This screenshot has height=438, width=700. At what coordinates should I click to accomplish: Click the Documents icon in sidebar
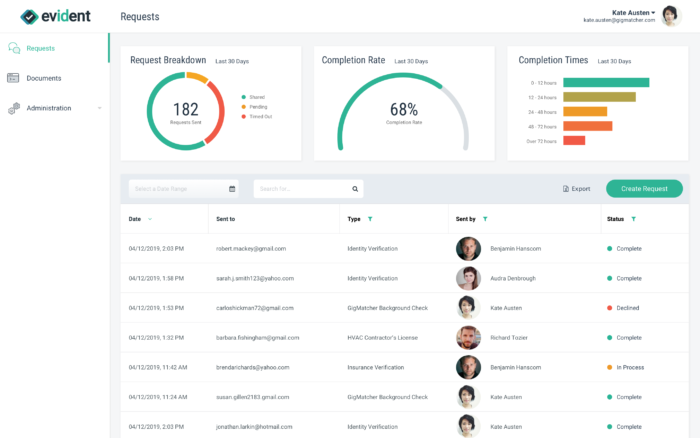[14, 78]
